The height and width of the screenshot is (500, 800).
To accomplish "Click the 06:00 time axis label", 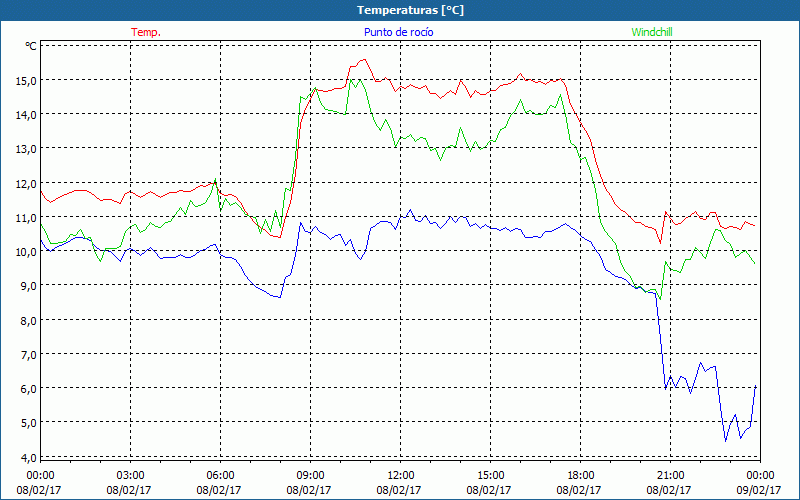I will (220, 475).
